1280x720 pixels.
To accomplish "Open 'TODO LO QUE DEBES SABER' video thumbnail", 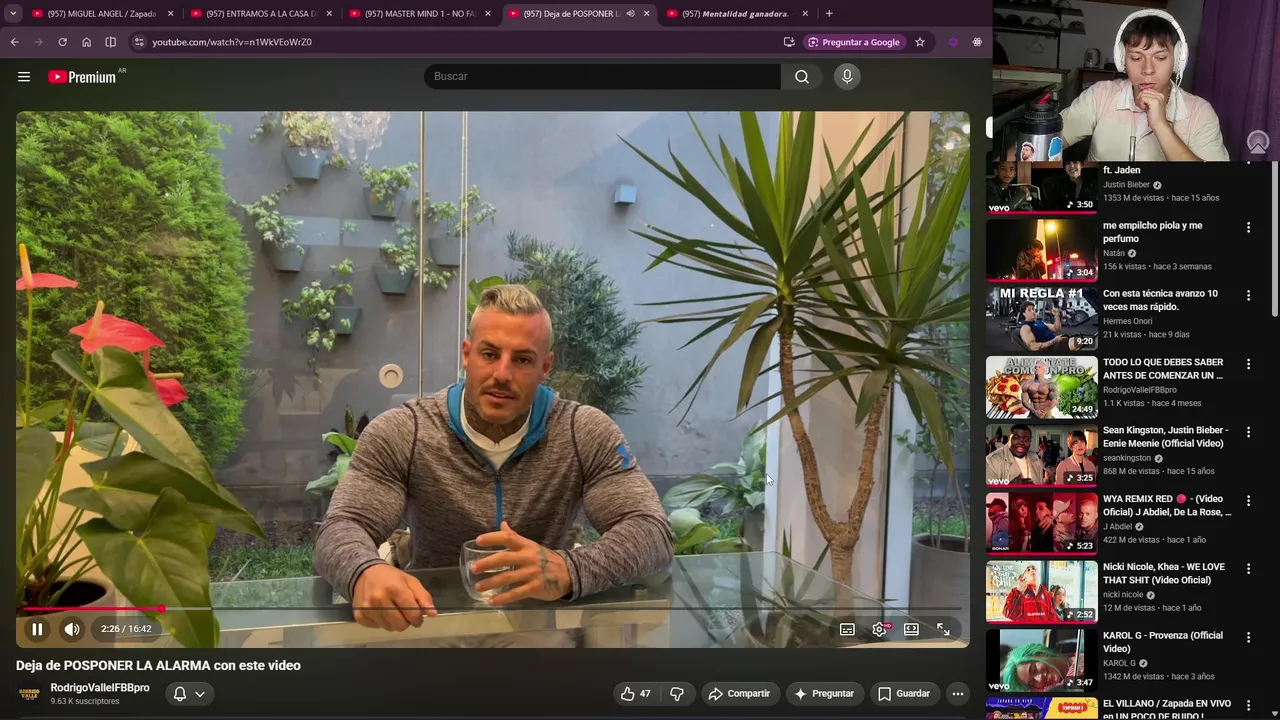I will click(1041, 387).
